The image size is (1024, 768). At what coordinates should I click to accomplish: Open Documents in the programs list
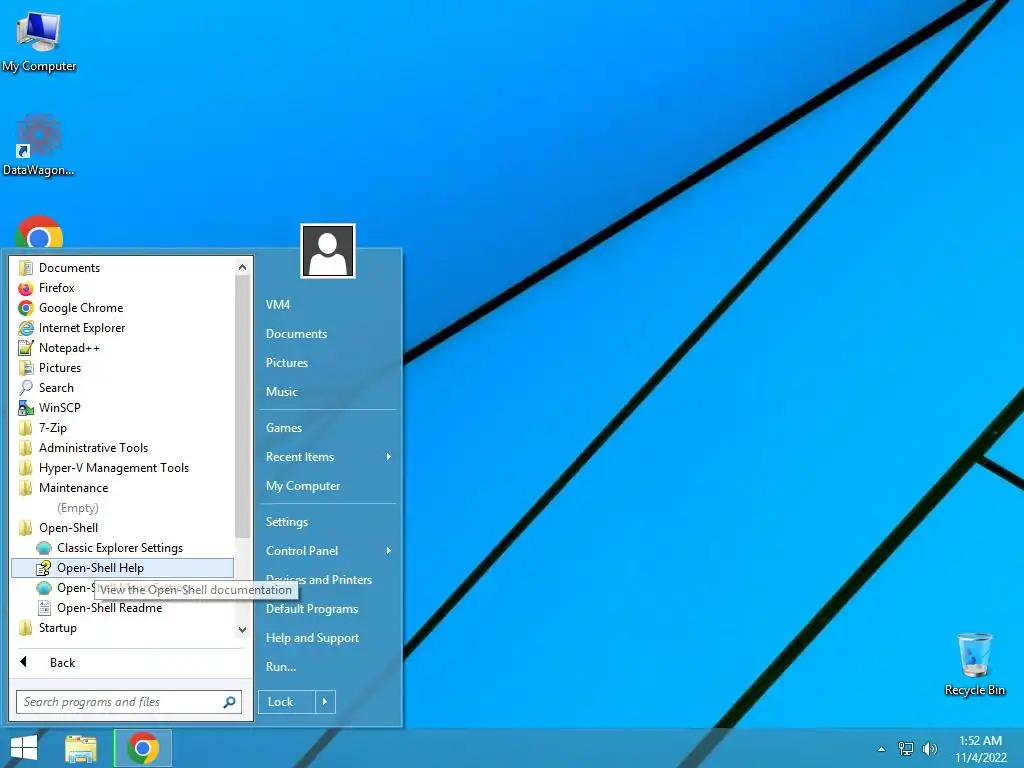pos(123,268)
